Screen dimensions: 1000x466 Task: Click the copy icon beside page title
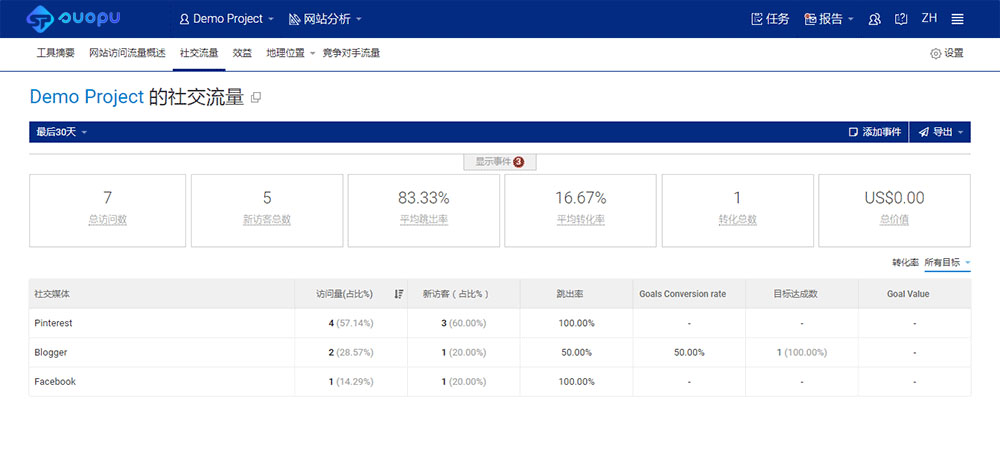coord(256,97)
